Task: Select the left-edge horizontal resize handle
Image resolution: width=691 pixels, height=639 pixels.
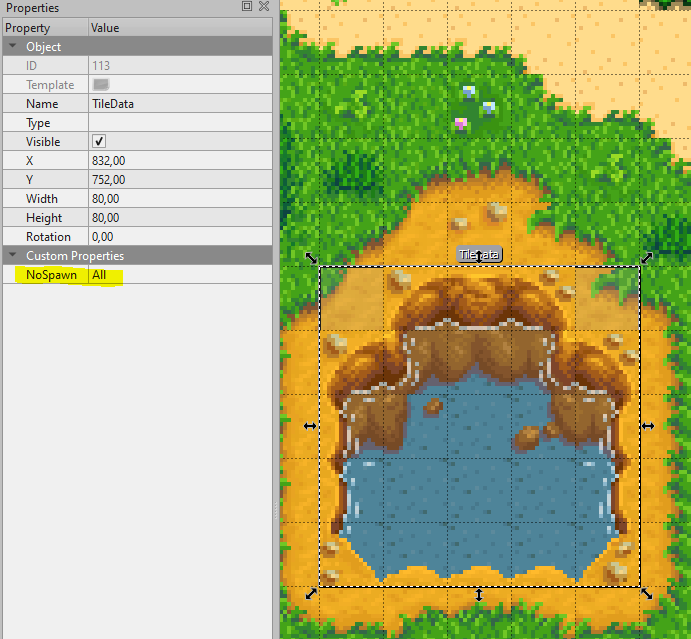Action: coord(310,426)
